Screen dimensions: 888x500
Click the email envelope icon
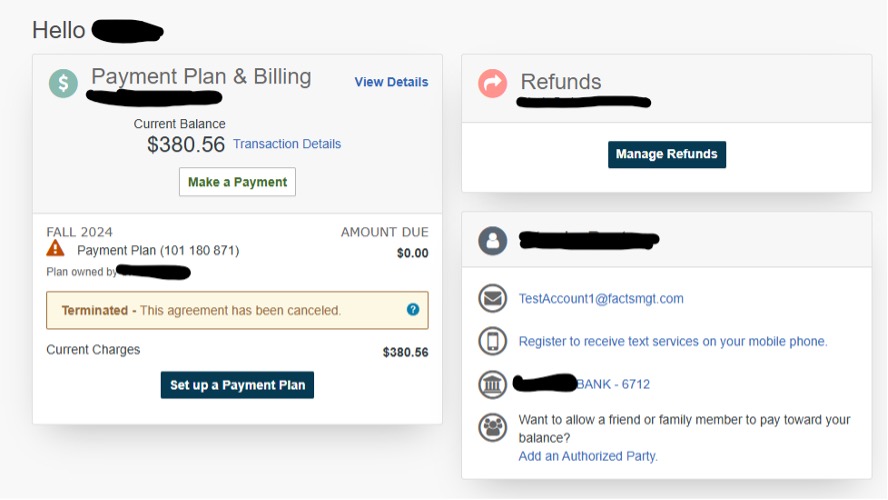(x=492, y=299)
